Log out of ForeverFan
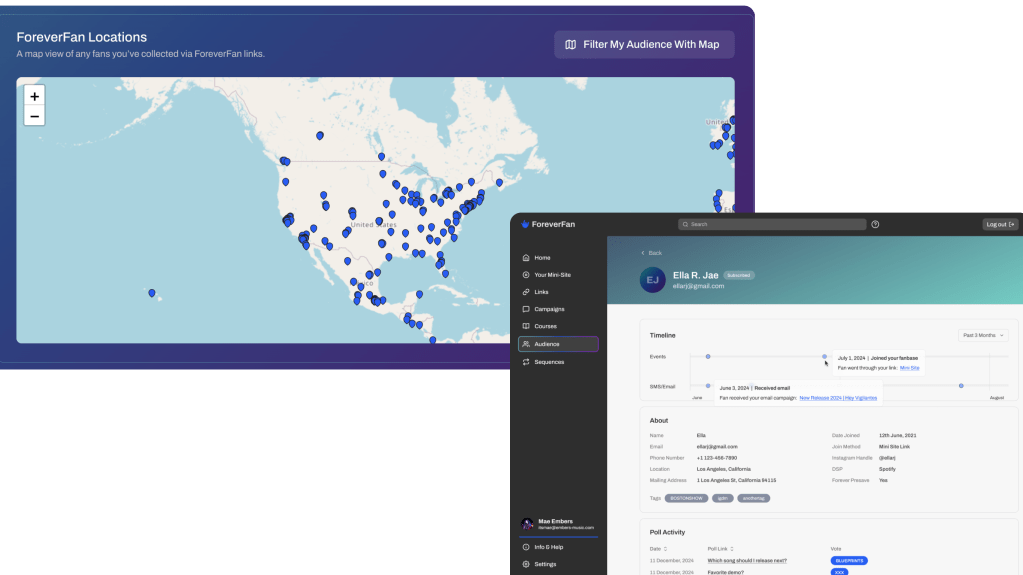The image size is (1023, 575). 999,224
